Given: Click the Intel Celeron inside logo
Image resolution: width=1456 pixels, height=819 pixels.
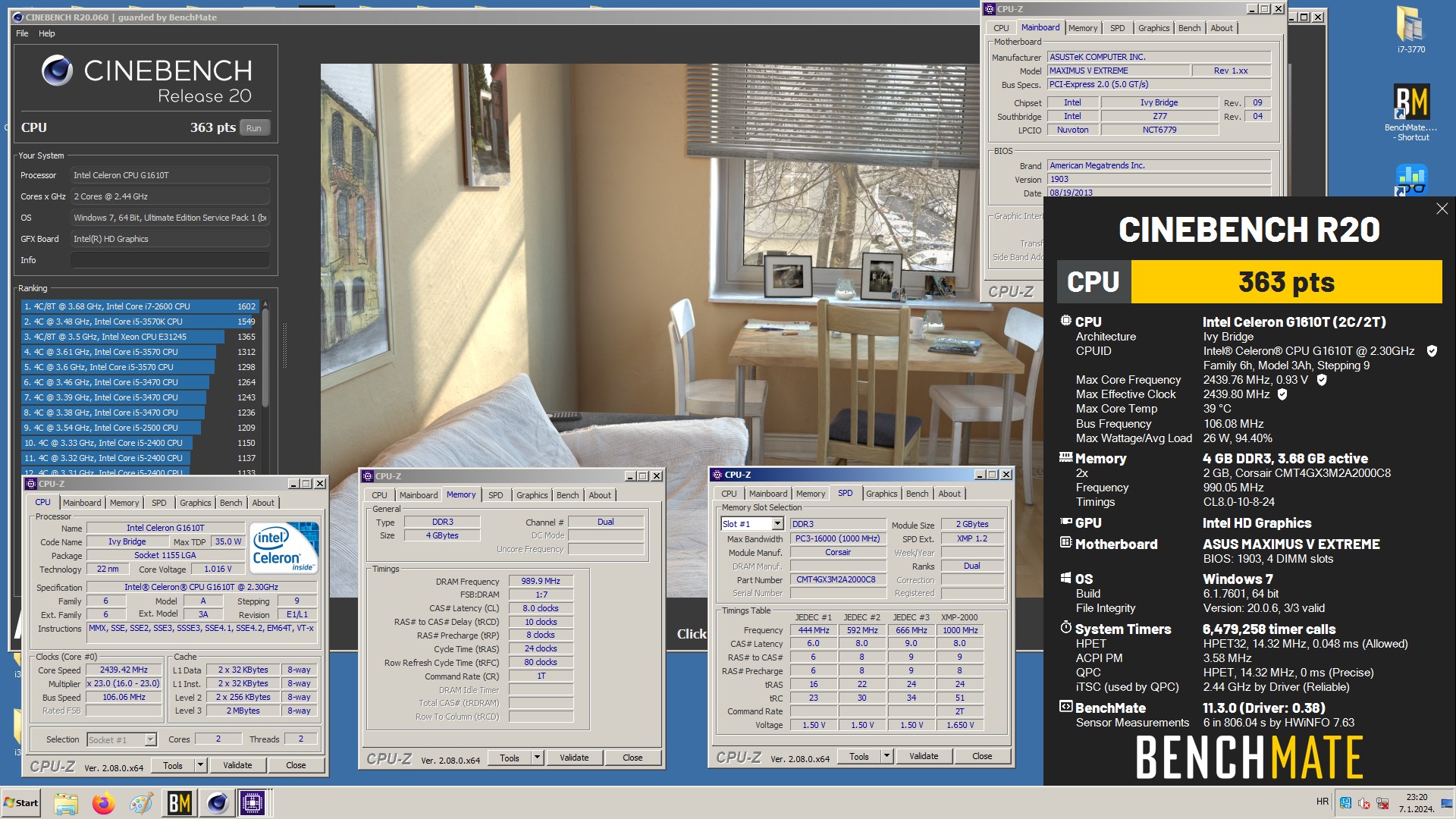Looking at the screenshot, I should [284, 547].
